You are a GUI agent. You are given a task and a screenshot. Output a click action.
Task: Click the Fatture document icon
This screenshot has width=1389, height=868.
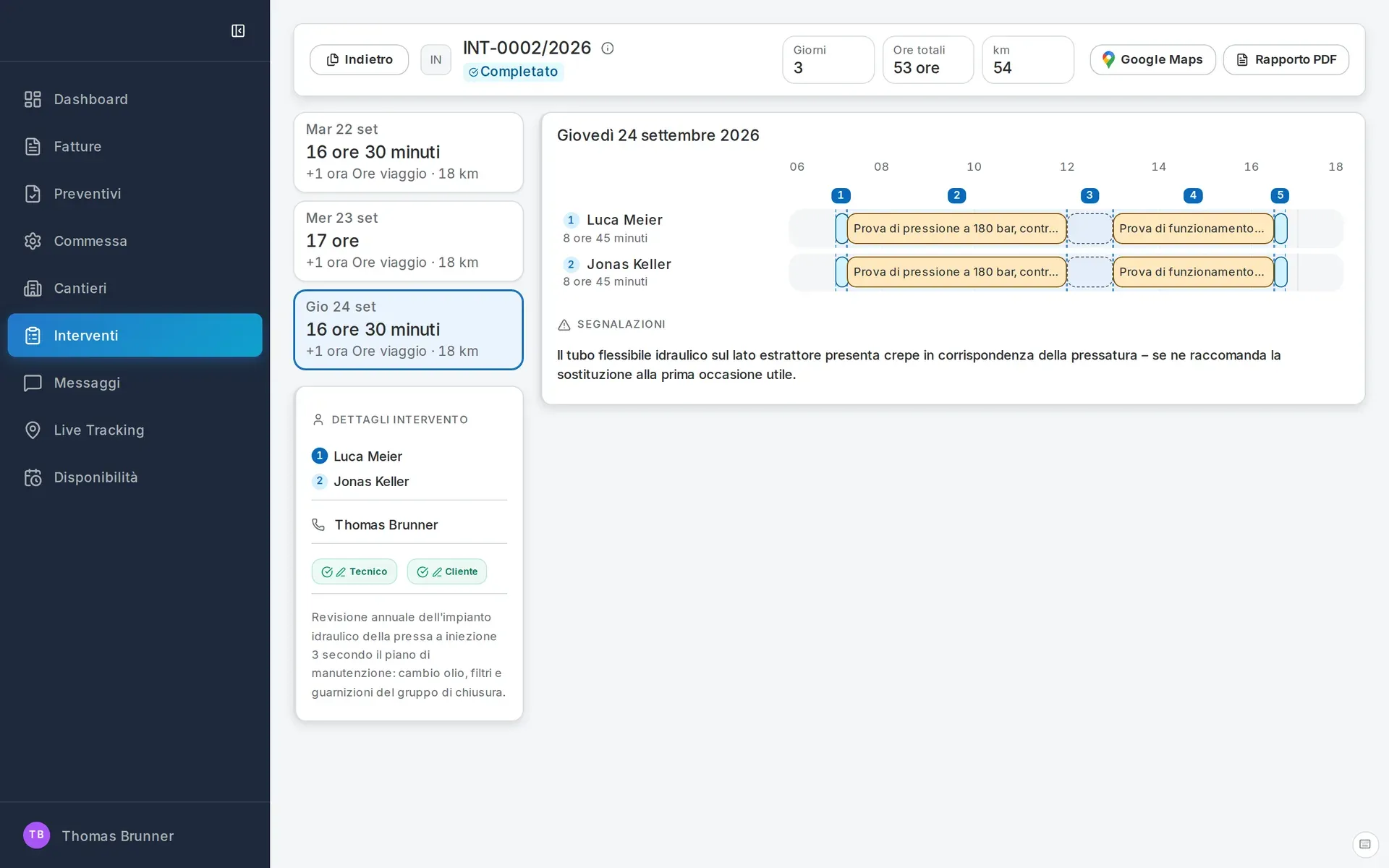click(33, 146)
